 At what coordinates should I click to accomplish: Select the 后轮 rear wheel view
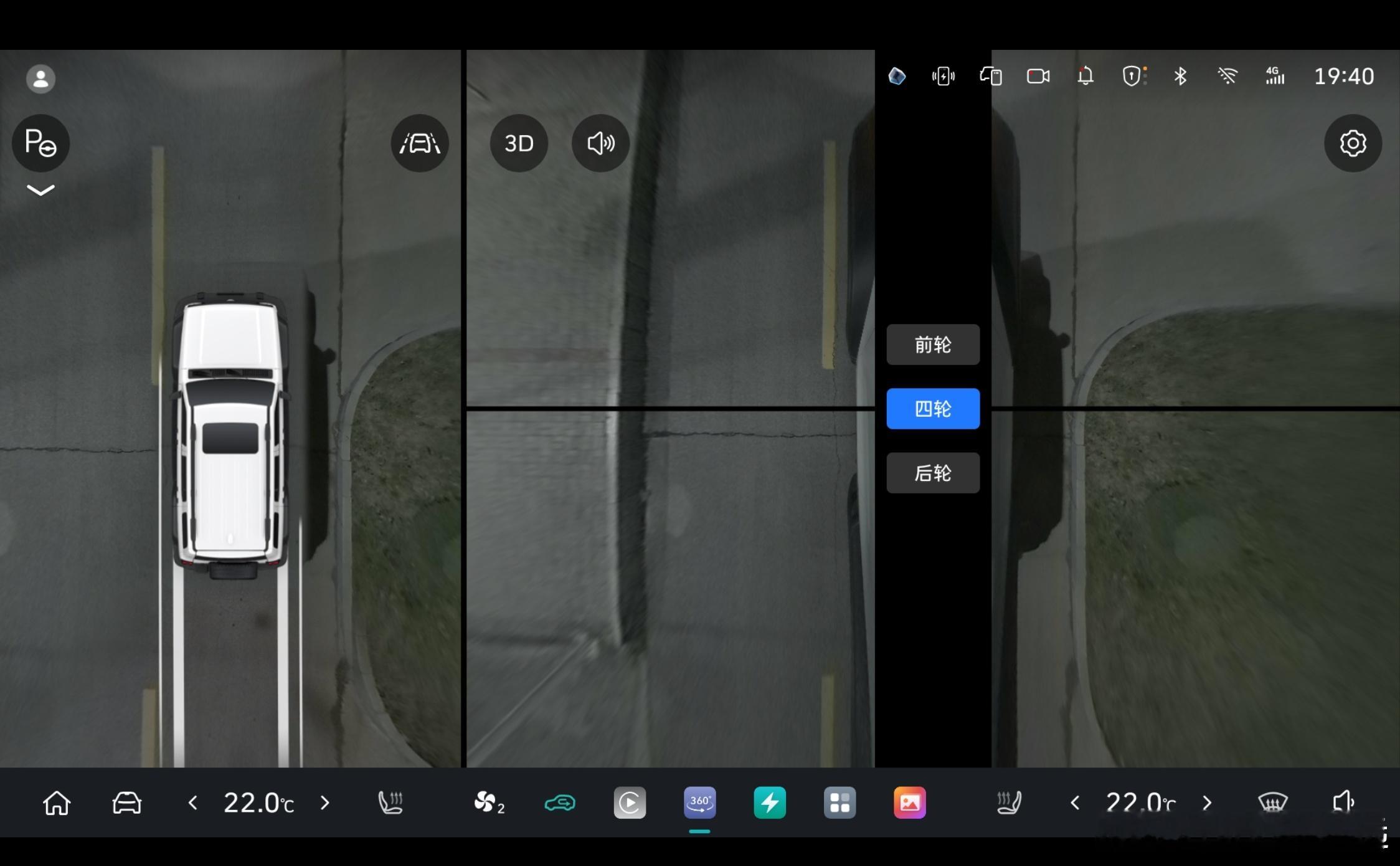click(932, 473)
